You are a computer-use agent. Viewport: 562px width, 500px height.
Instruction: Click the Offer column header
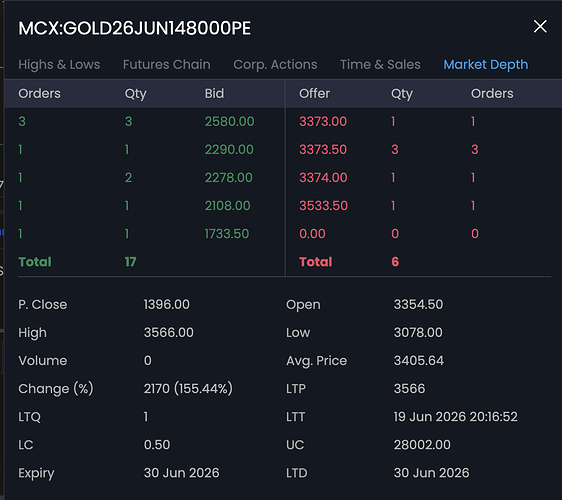click(314, 94)
